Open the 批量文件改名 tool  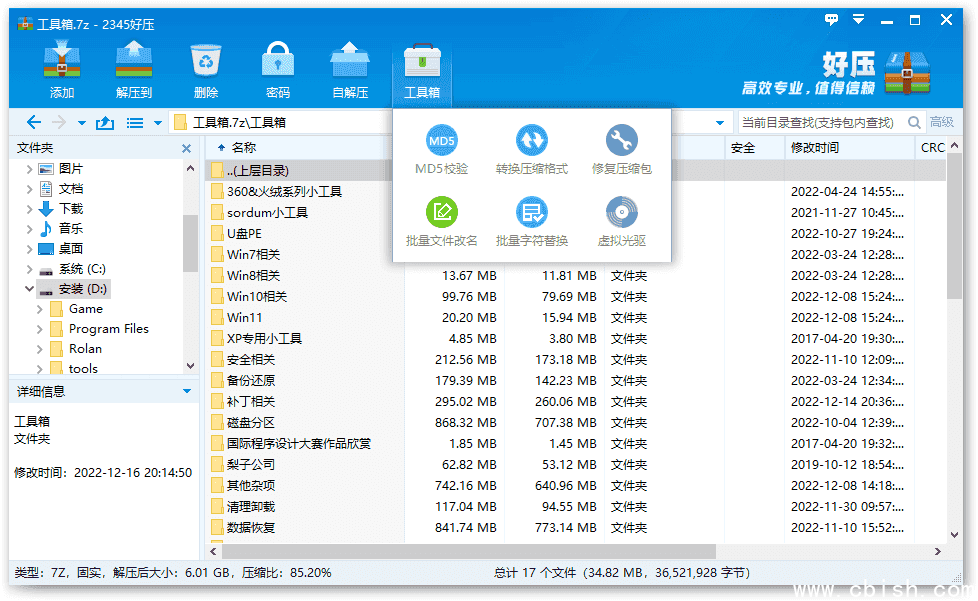coord(444,220)
